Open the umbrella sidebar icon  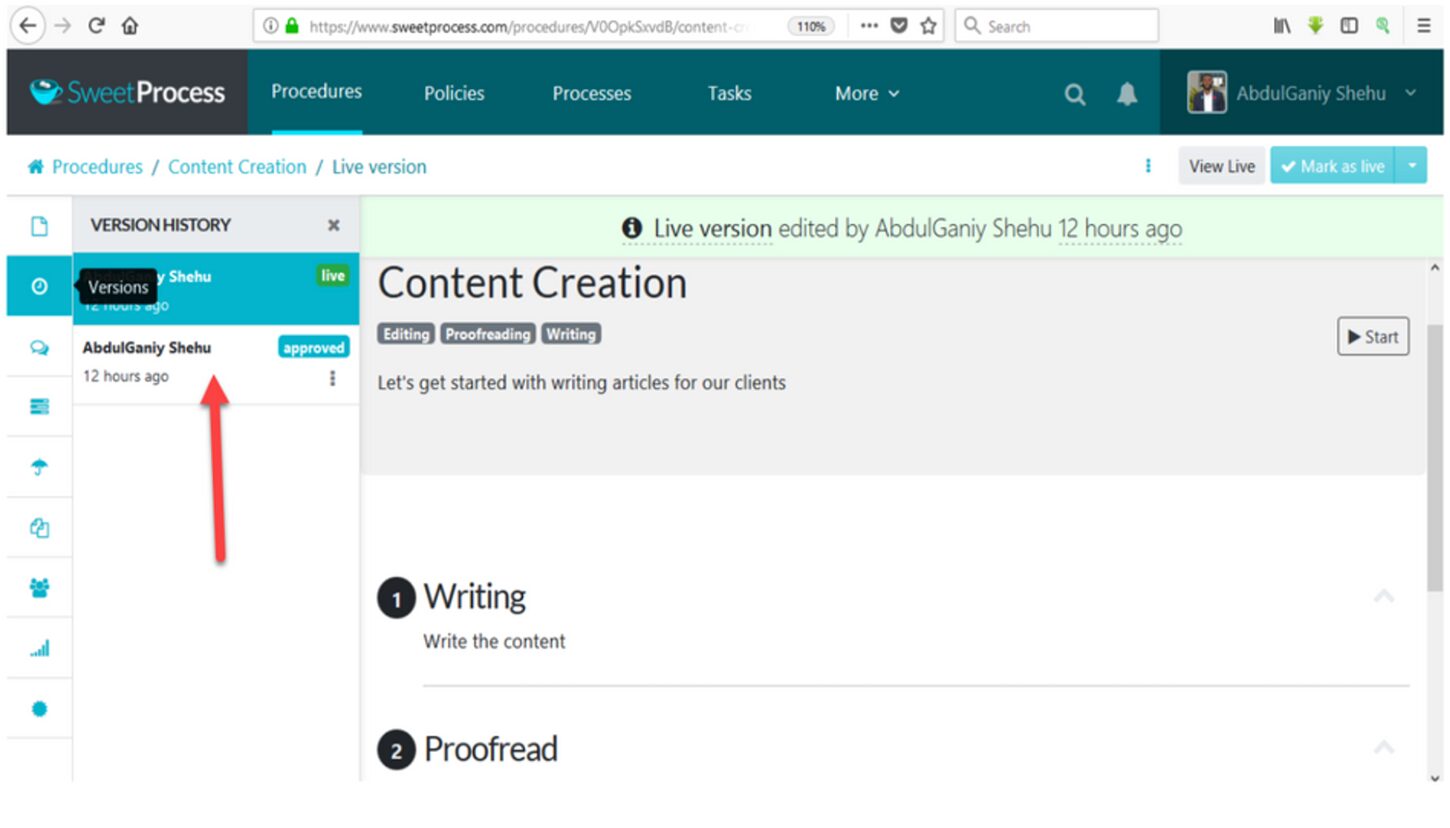(39, 467)
